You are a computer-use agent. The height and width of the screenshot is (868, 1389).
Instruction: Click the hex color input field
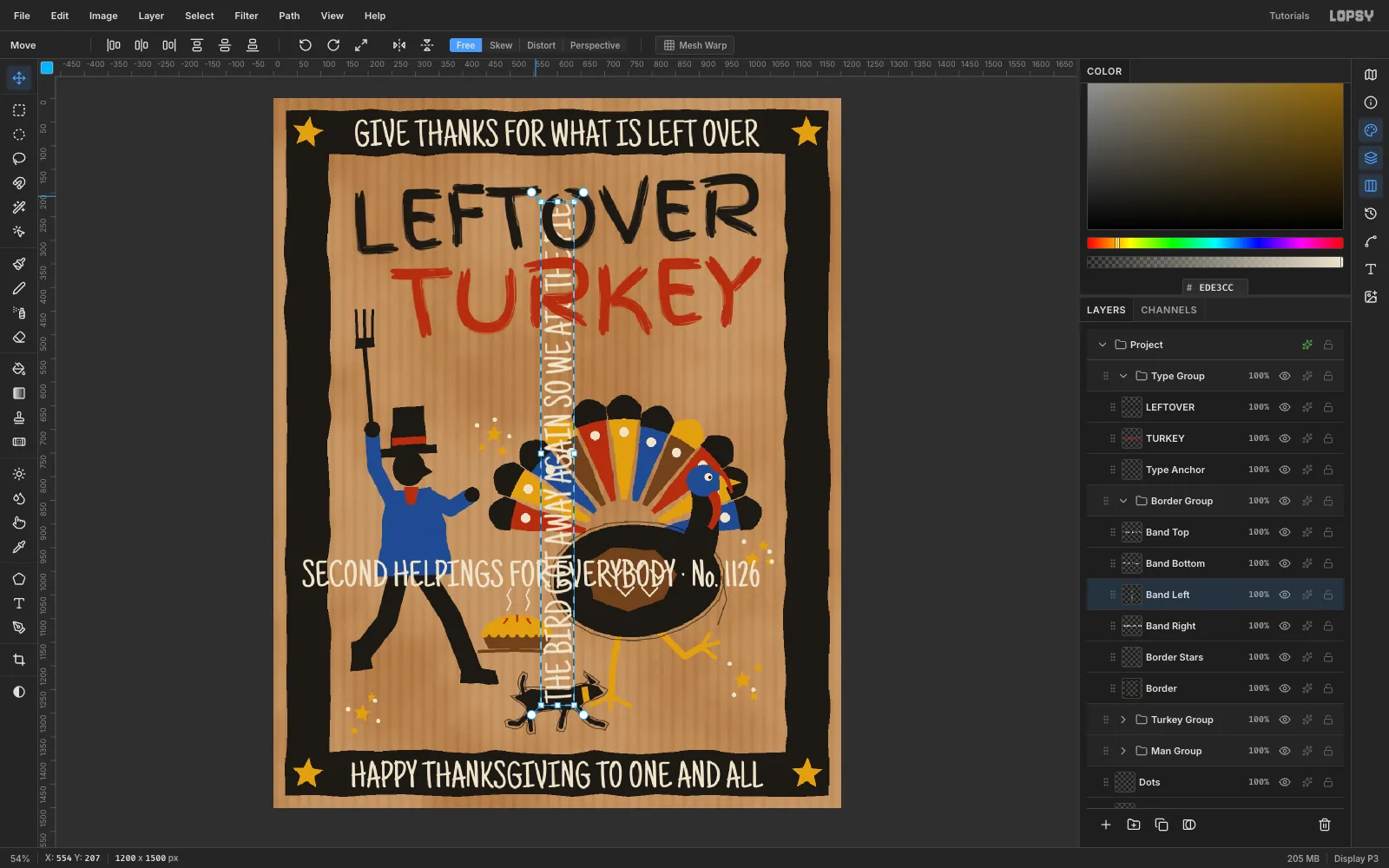1215,287
